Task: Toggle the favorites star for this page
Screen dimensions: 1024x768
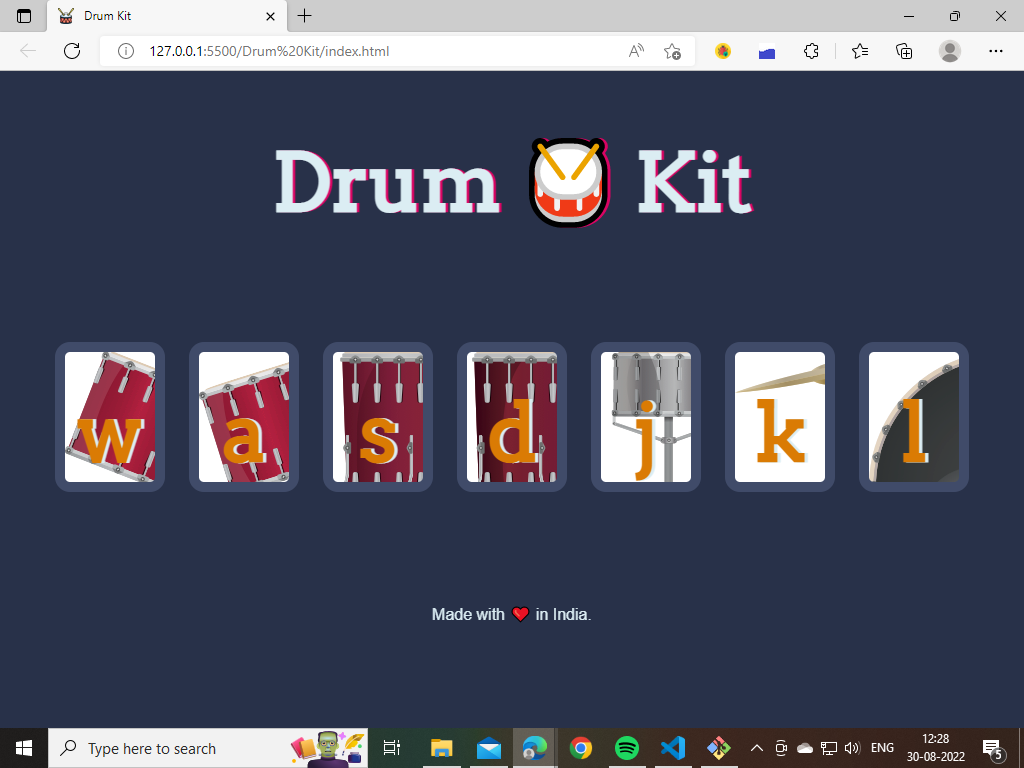Action: click(x=673, y=51)
